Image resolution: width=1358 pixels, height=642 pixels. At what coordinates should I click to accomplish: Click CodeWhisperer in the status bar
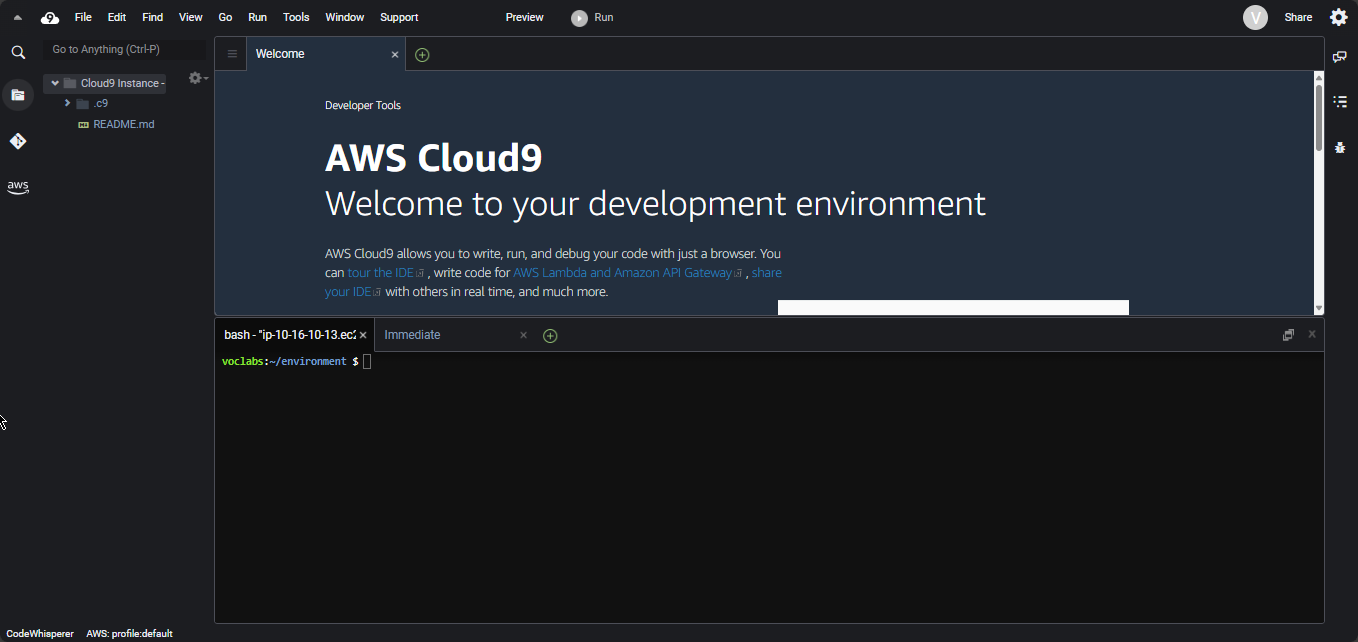tap(40, 634)
